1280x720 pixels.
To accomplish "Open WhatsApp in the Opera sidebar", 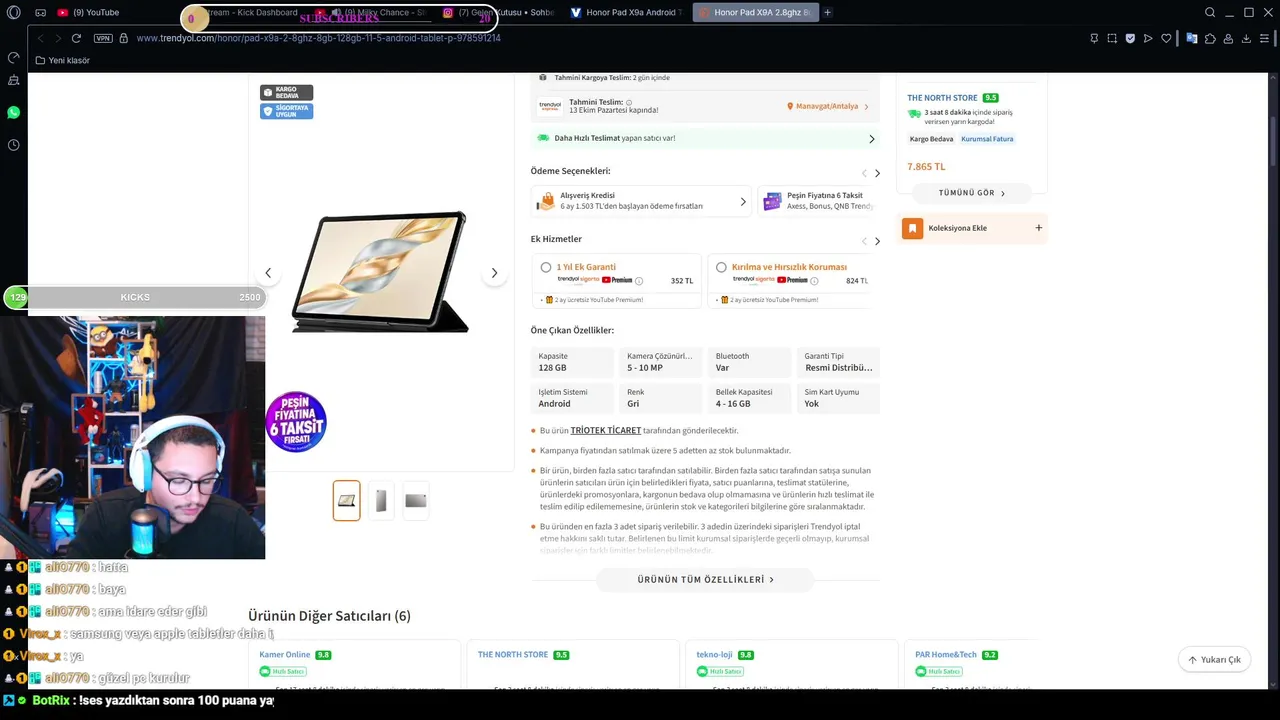I will [13, 112].
